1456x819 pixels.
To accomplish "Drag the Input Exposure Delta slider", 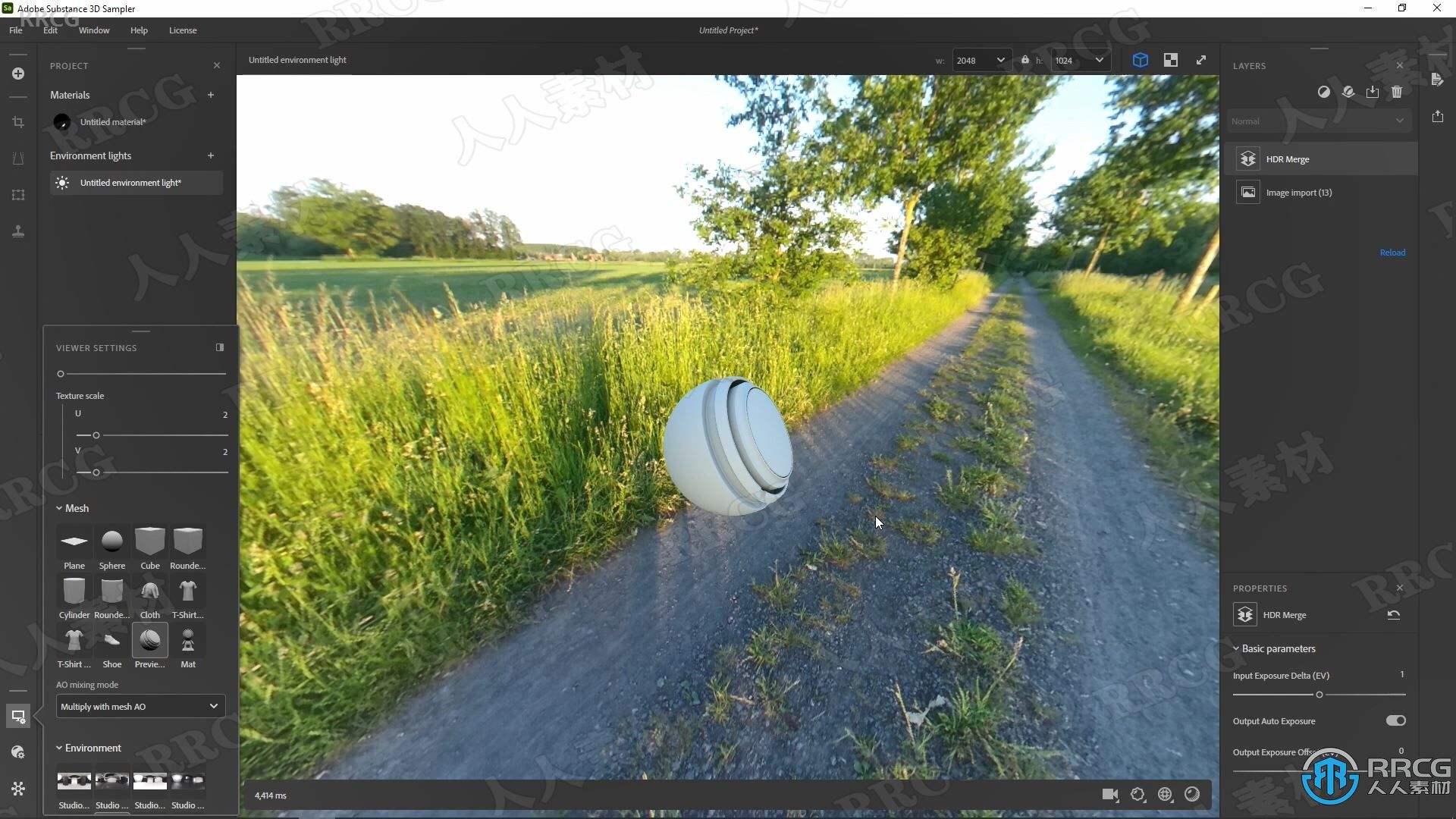I will [x=1317, y=694].
